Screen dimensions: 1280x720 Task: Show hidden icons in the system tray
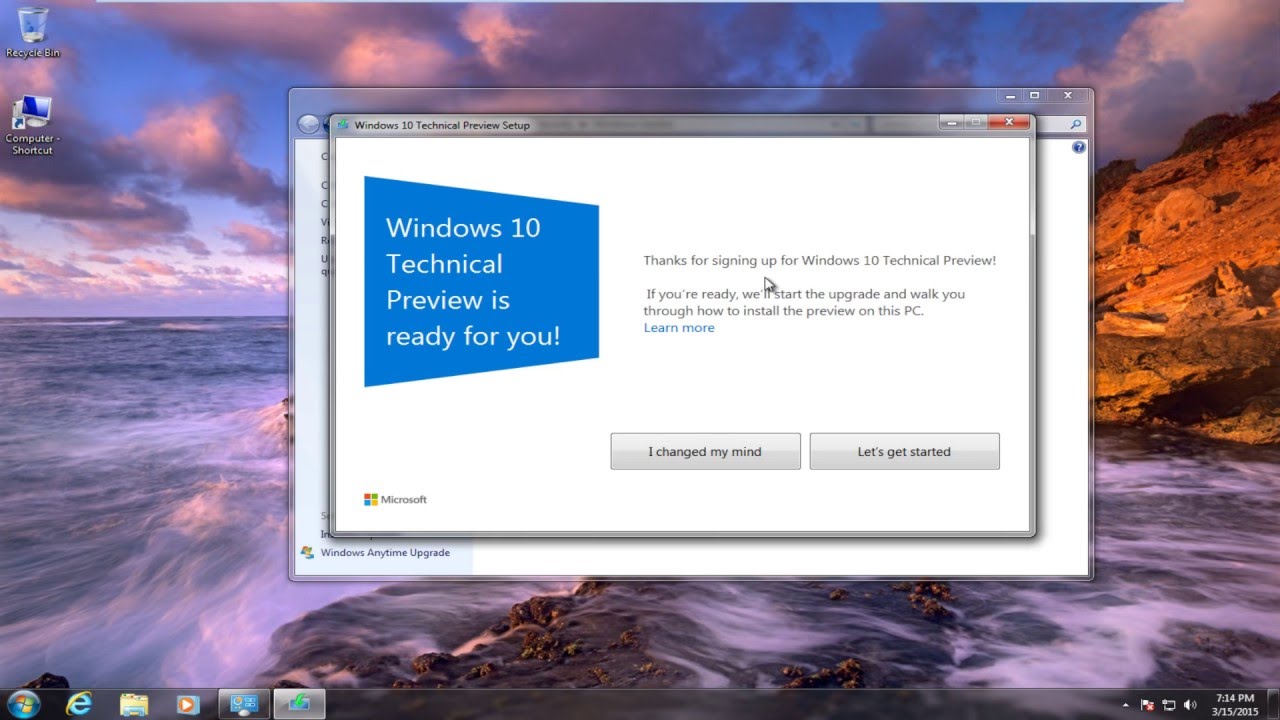coord(1126,705)
